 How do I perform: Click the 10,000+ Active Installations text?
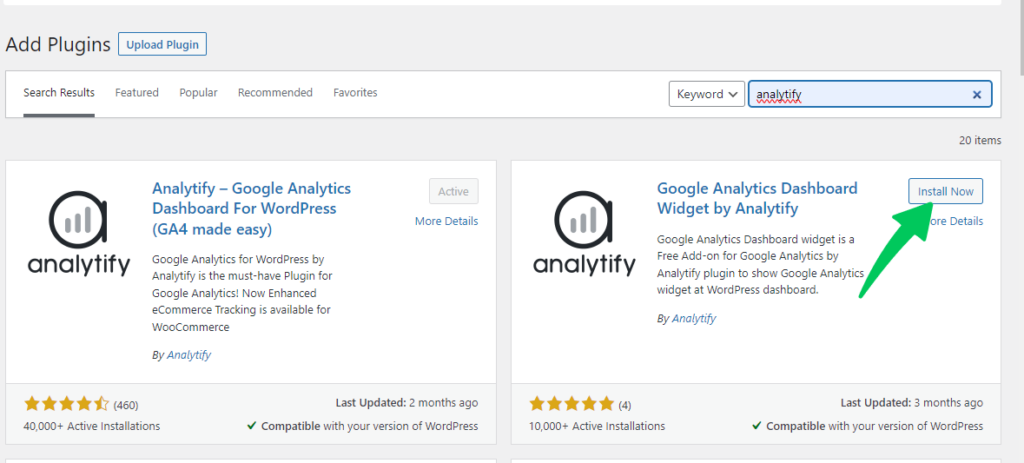click(597, 426)
